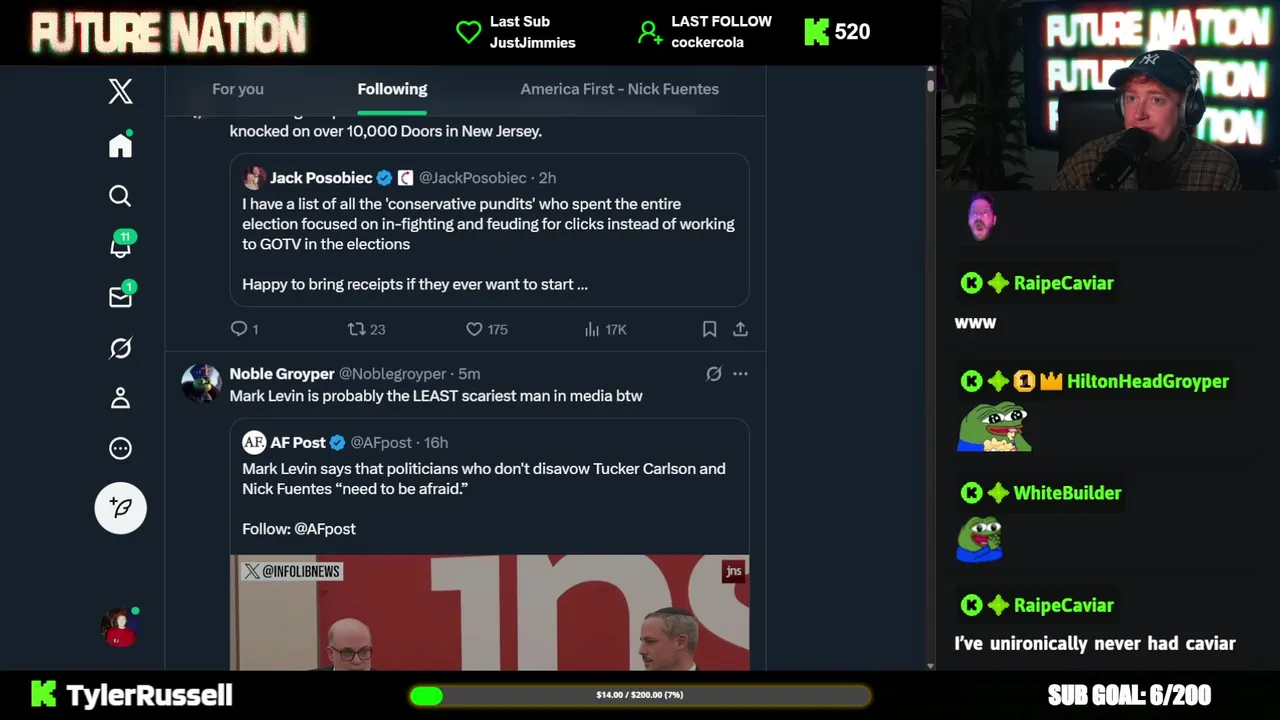Screen dimensions: 1280x720
Task: Click Jack Posobiec verified badge
Action: click(x=384, y=178)
